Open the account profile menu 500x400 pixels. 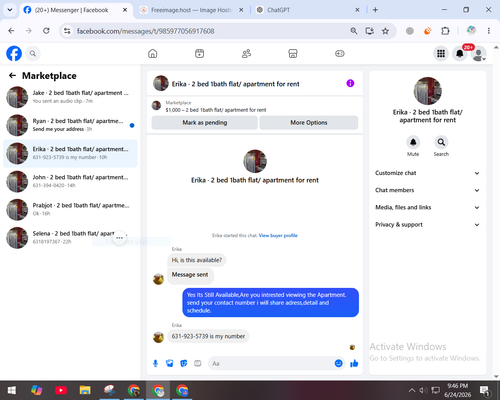tap(479, 54)
